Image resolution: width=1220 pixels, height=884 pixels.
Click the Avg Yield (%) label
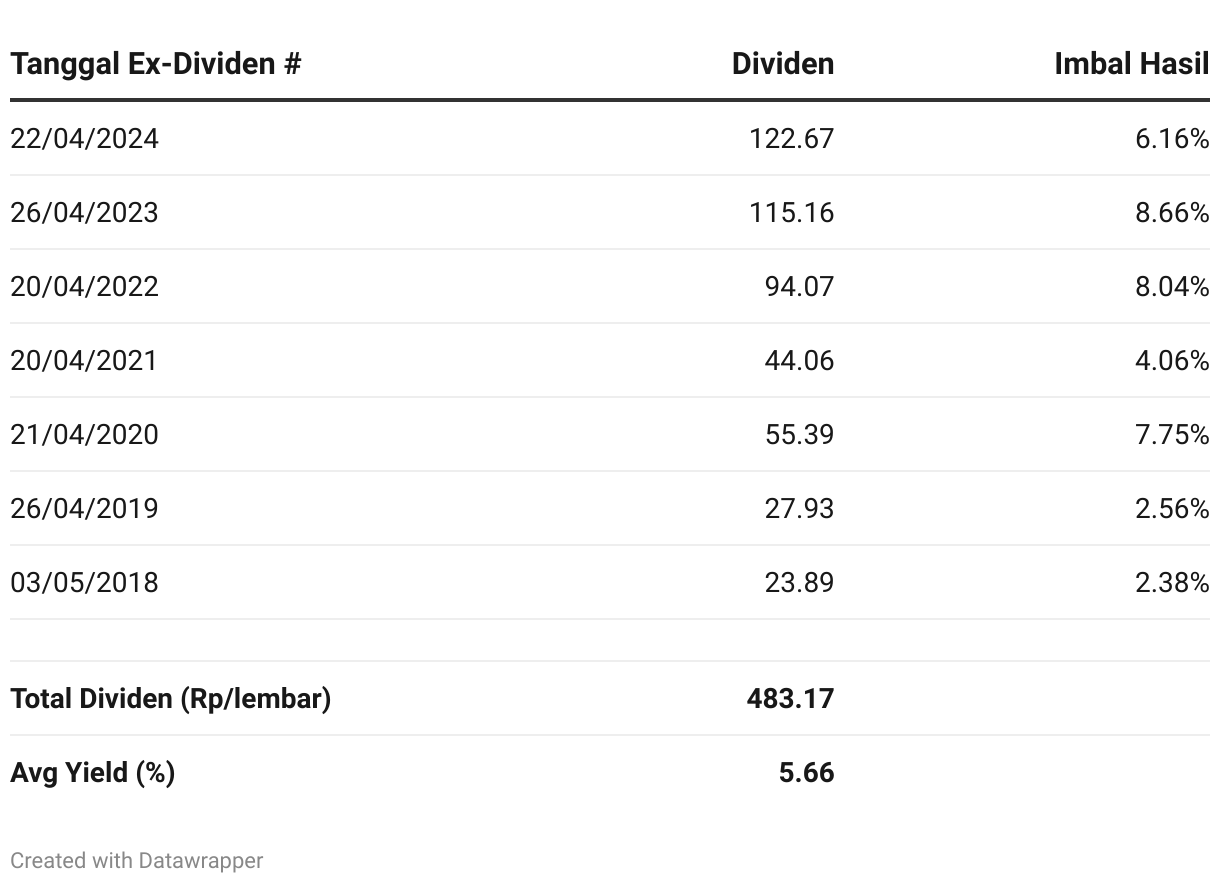point(92,772)
